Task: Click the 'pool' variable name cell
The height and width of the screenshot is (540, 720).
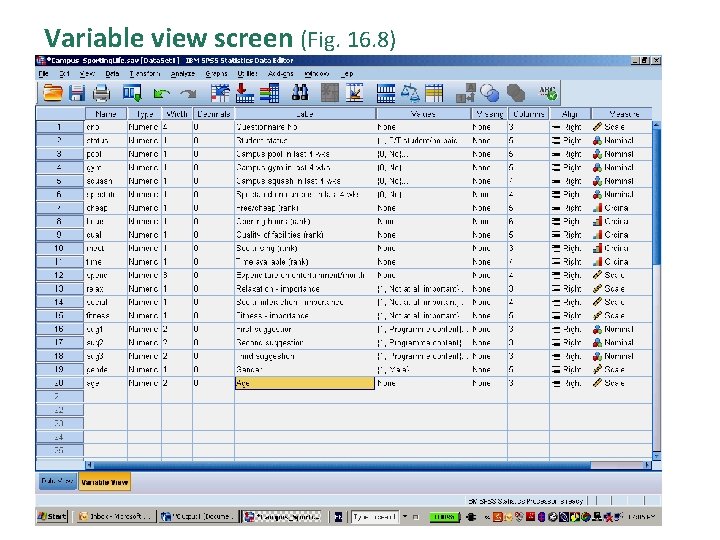Action: pos(106,154)
